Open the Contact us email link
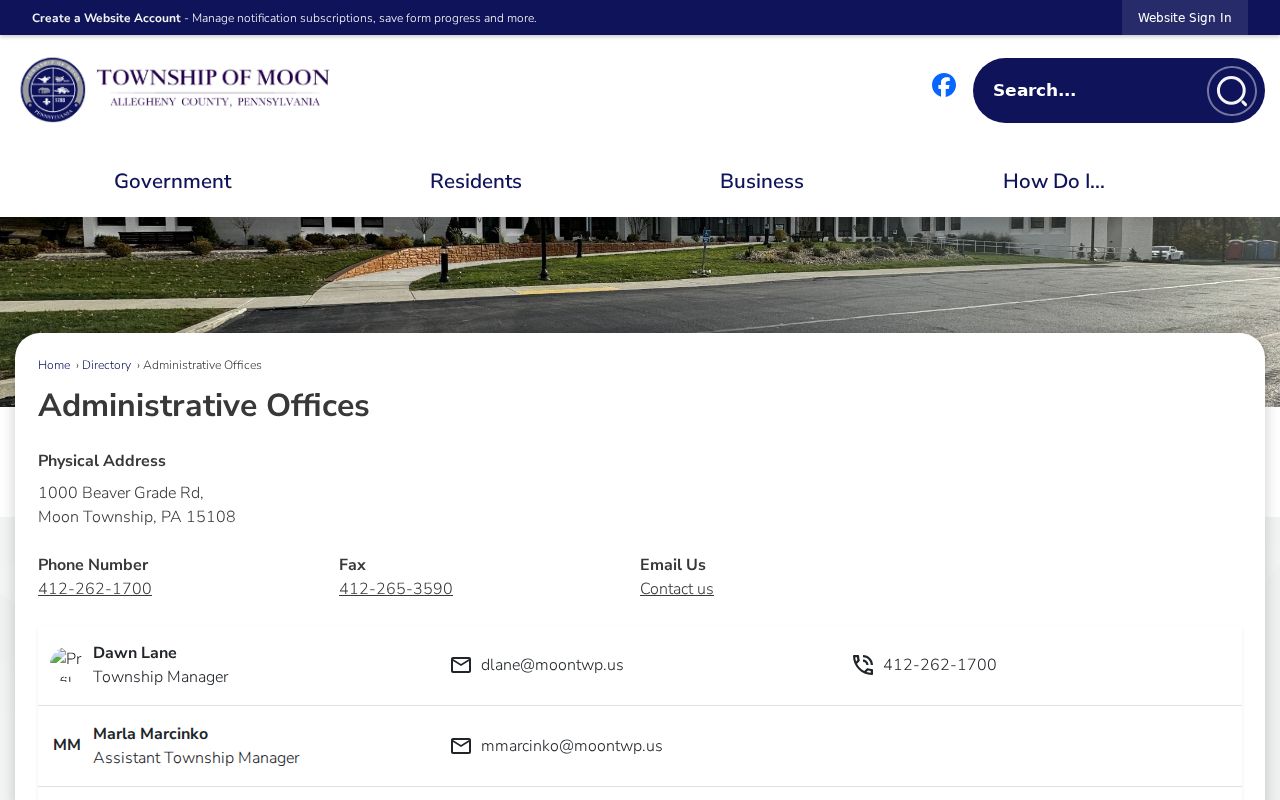This screenshot has height=800, width=1280. click(677, 589)
